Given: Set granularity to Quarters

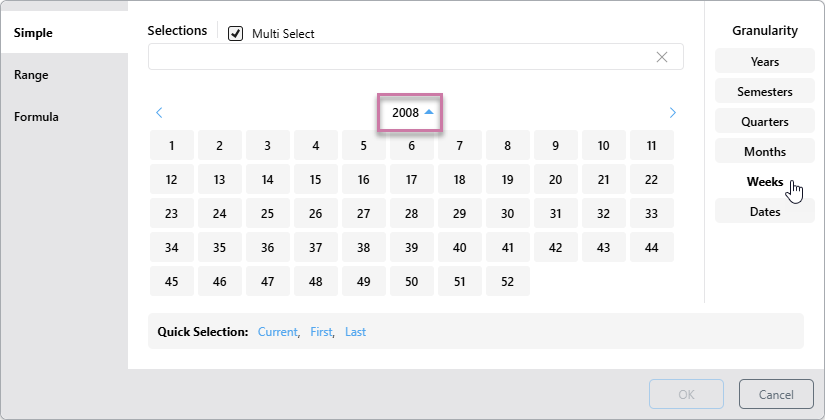Looking at the screenshot, I should pos(764,122).
